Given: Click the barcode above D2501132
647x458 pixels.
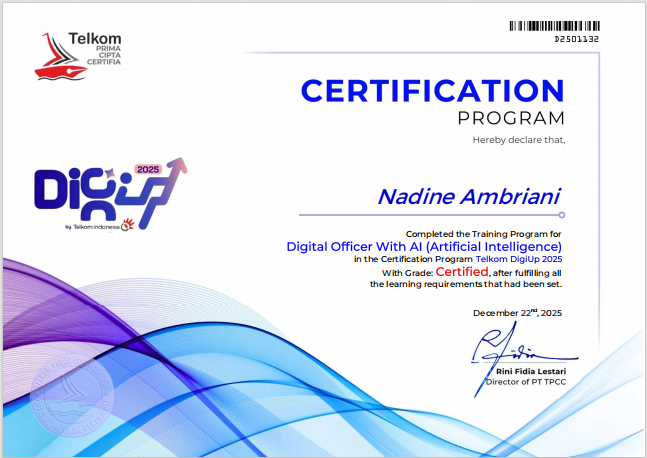Looking at the screenshot, I should click(554, 26).
